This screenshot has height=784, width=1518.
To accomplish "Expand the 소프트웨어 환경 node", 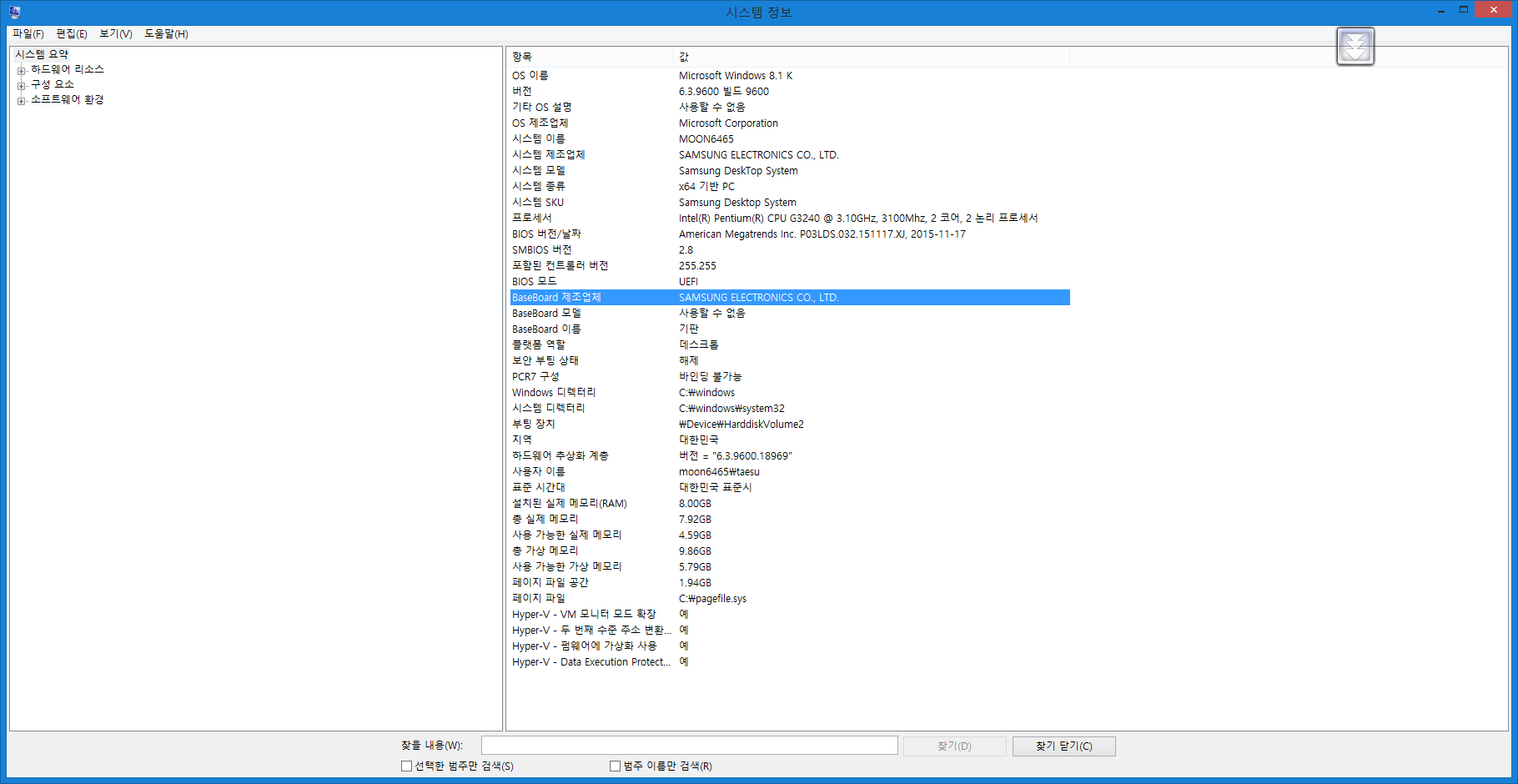I will pyautogui.click(x=21, y=100).
